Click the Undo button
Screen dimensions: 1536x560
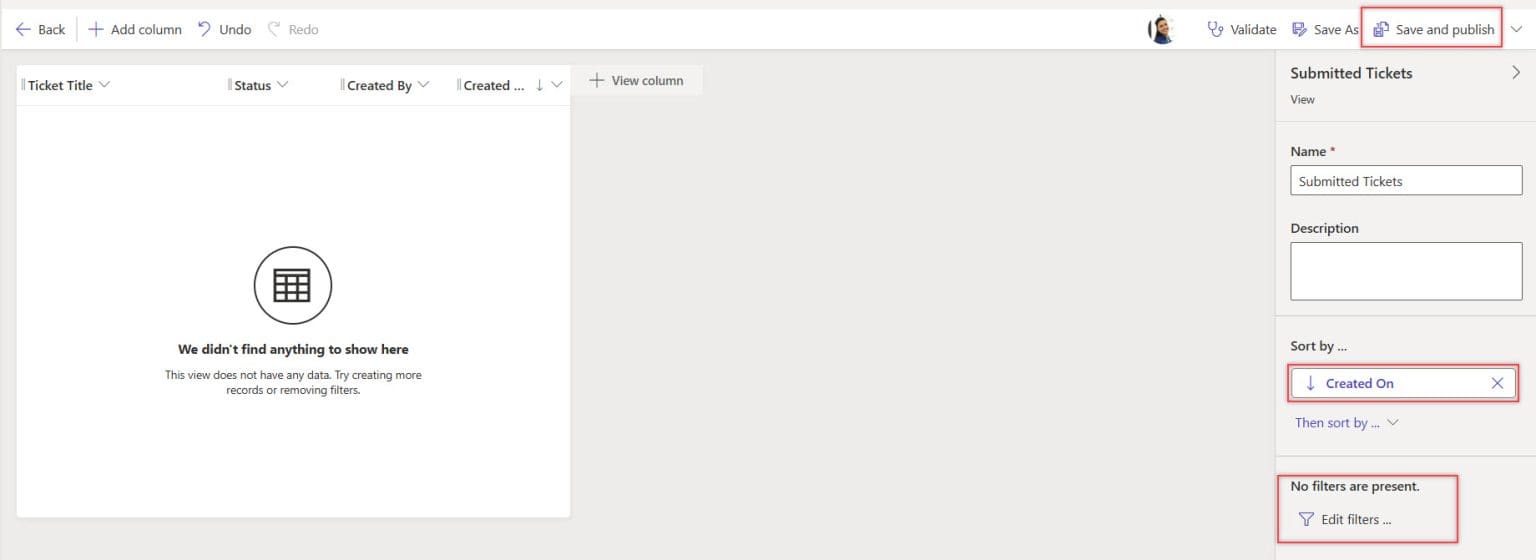click(x=224, y=29)
